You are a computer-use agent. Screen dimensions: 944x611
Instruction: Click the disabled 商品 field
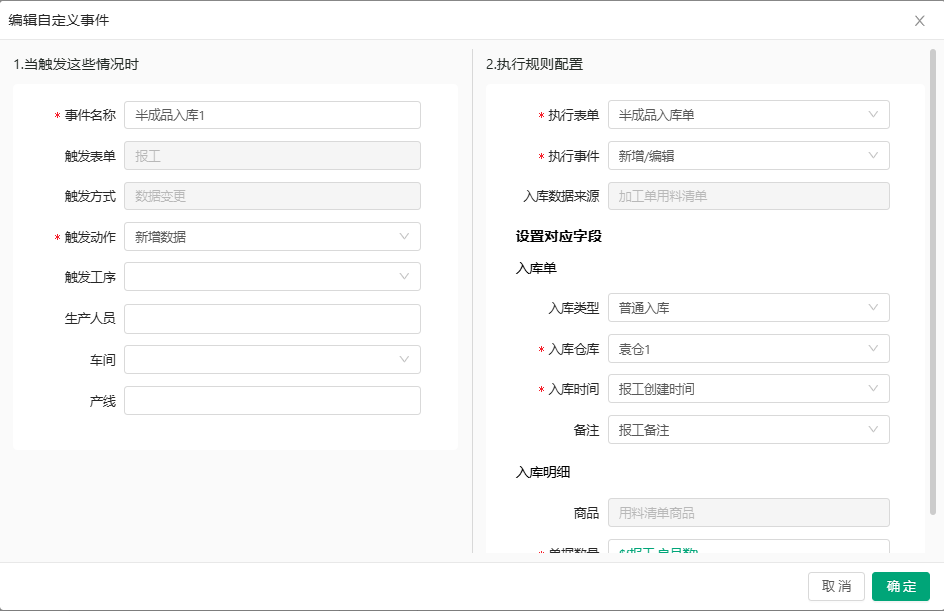pyautogui.click(x=748, y=513)
